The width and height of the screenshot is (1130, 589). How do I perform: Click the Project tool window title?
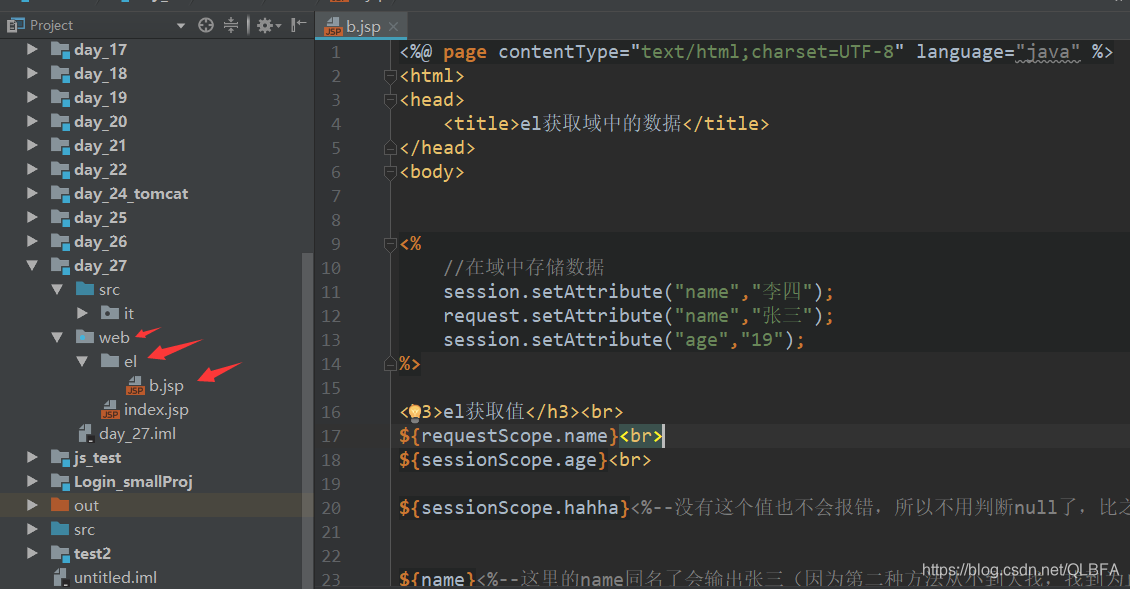pos(51,25)
